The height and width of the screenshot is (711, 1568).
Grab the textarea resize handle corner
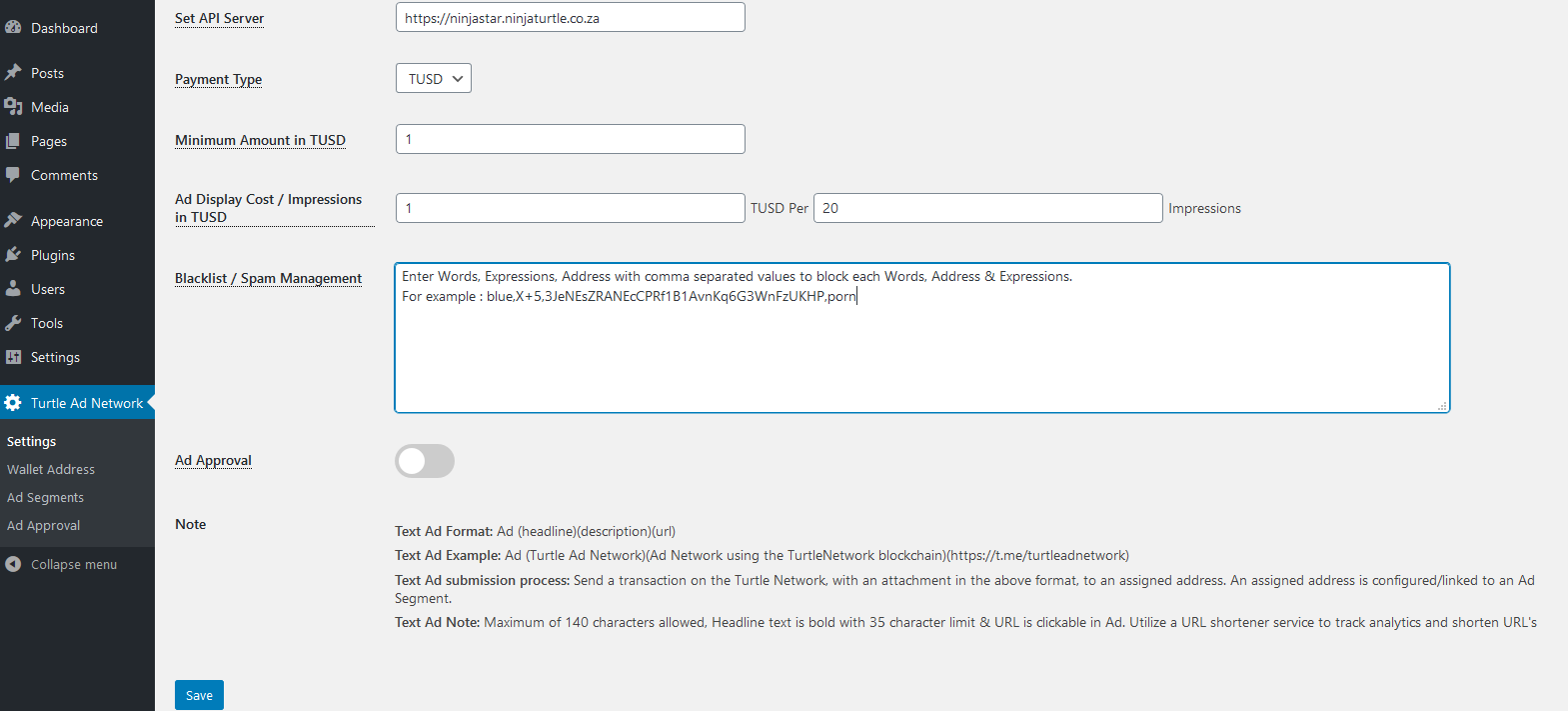[1442, 405]
